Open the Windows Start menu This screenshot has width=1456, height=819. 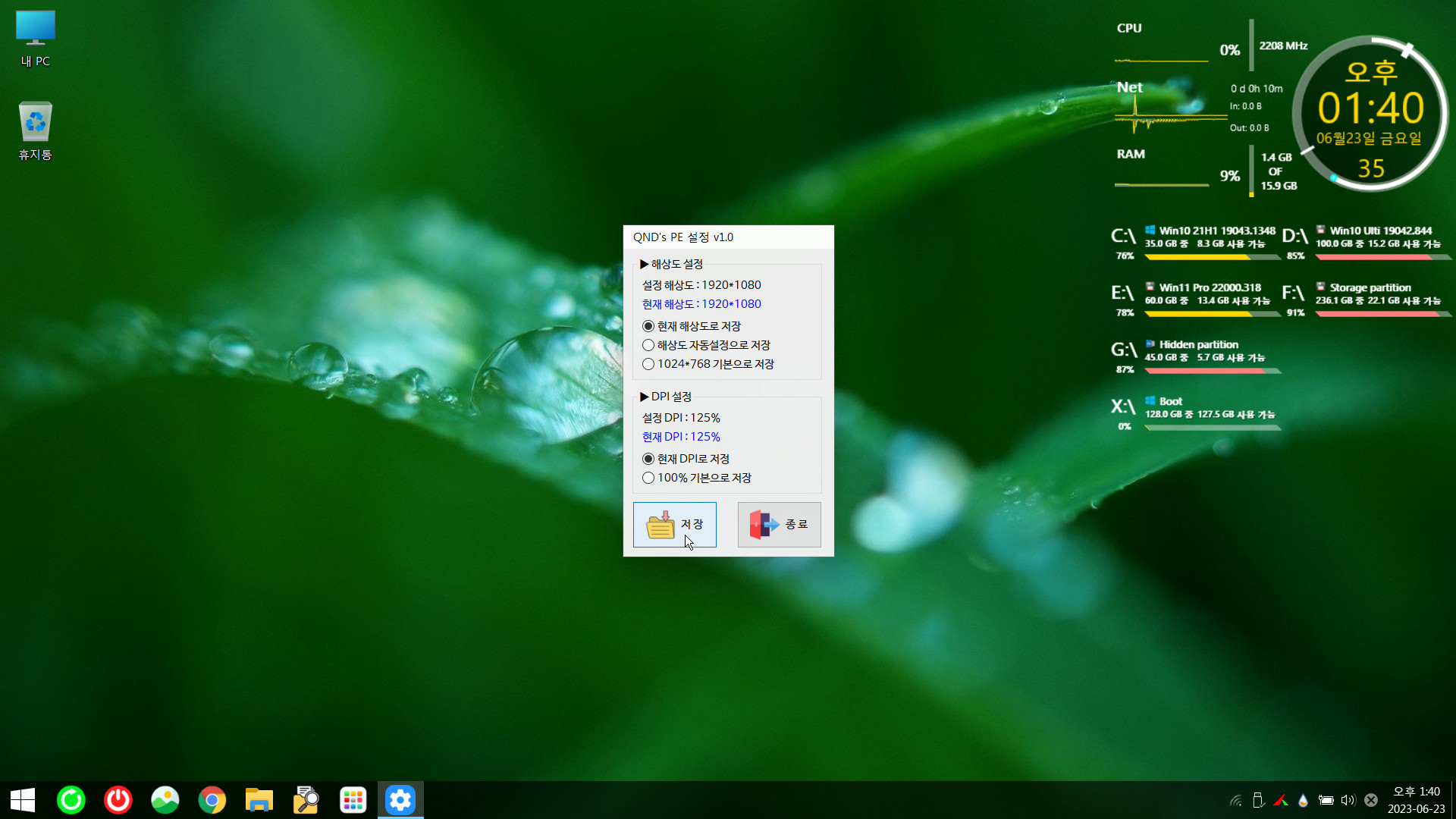coord(23,800)
